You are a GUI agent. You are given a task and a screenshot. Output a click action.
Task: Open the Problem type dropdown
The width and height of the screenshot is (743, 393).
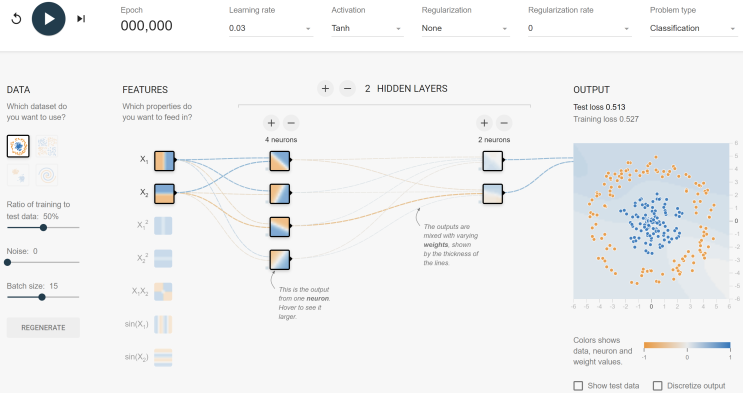pyautogui.click(x=693, y=28)
